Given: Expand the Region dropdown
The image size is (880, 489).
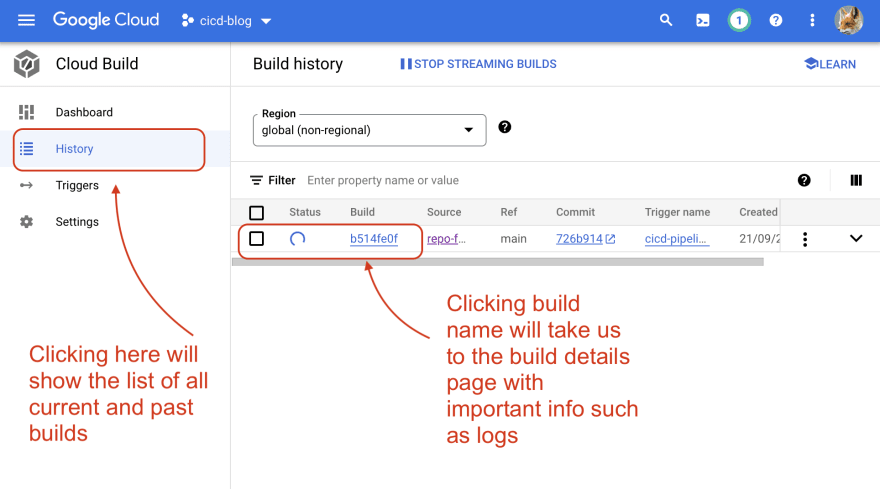Looking at the screenshot, I should [369, 130].
